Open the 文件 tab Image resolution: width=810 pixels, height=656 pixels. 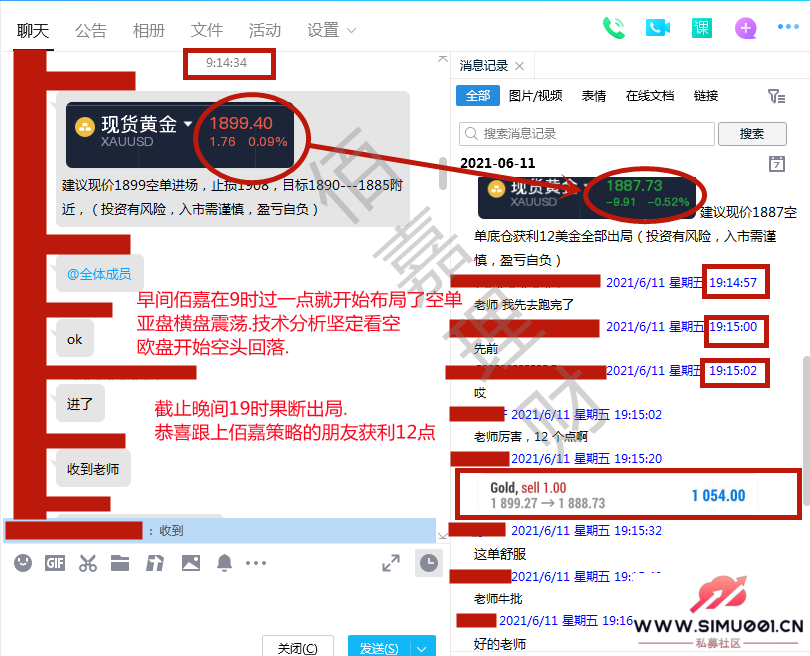(207, 30)
